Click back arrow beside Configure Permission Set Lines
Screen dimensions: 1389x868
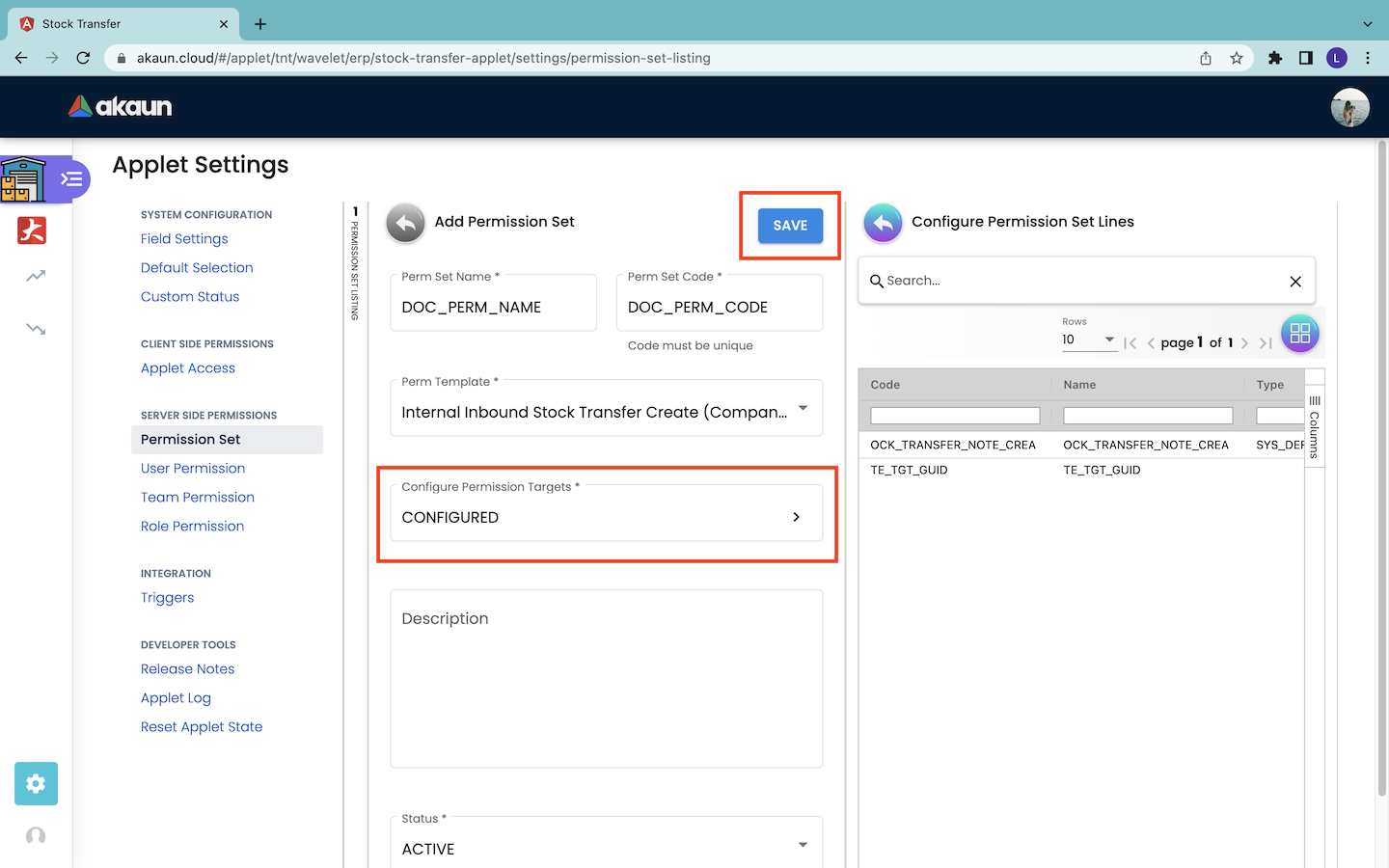tap(883, 223)
